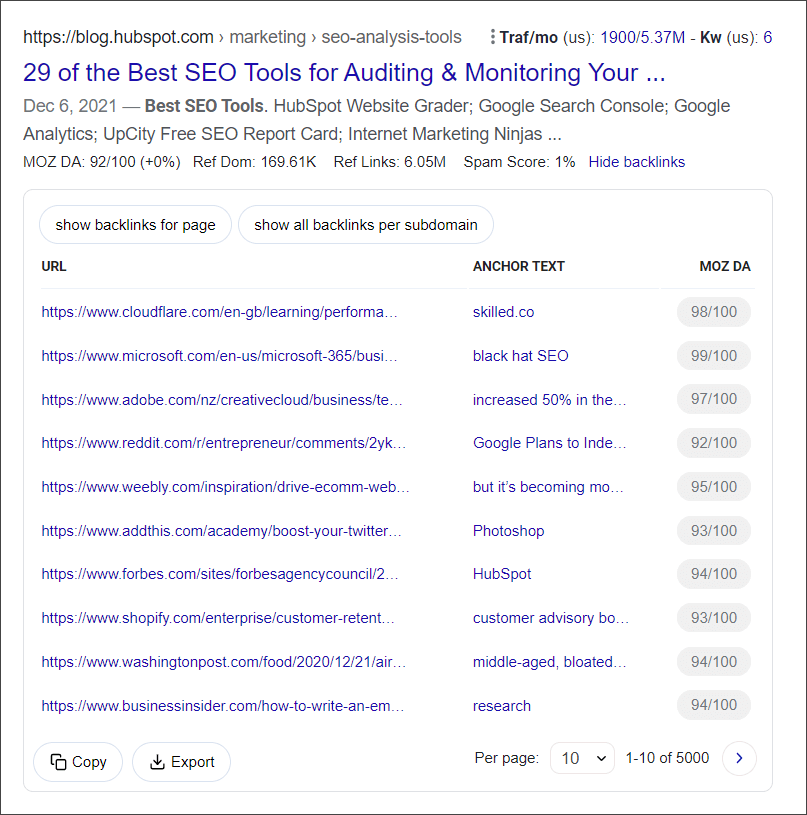Click the HubSpot anchor text
807x815 pixels.
(x=502, y=574)
